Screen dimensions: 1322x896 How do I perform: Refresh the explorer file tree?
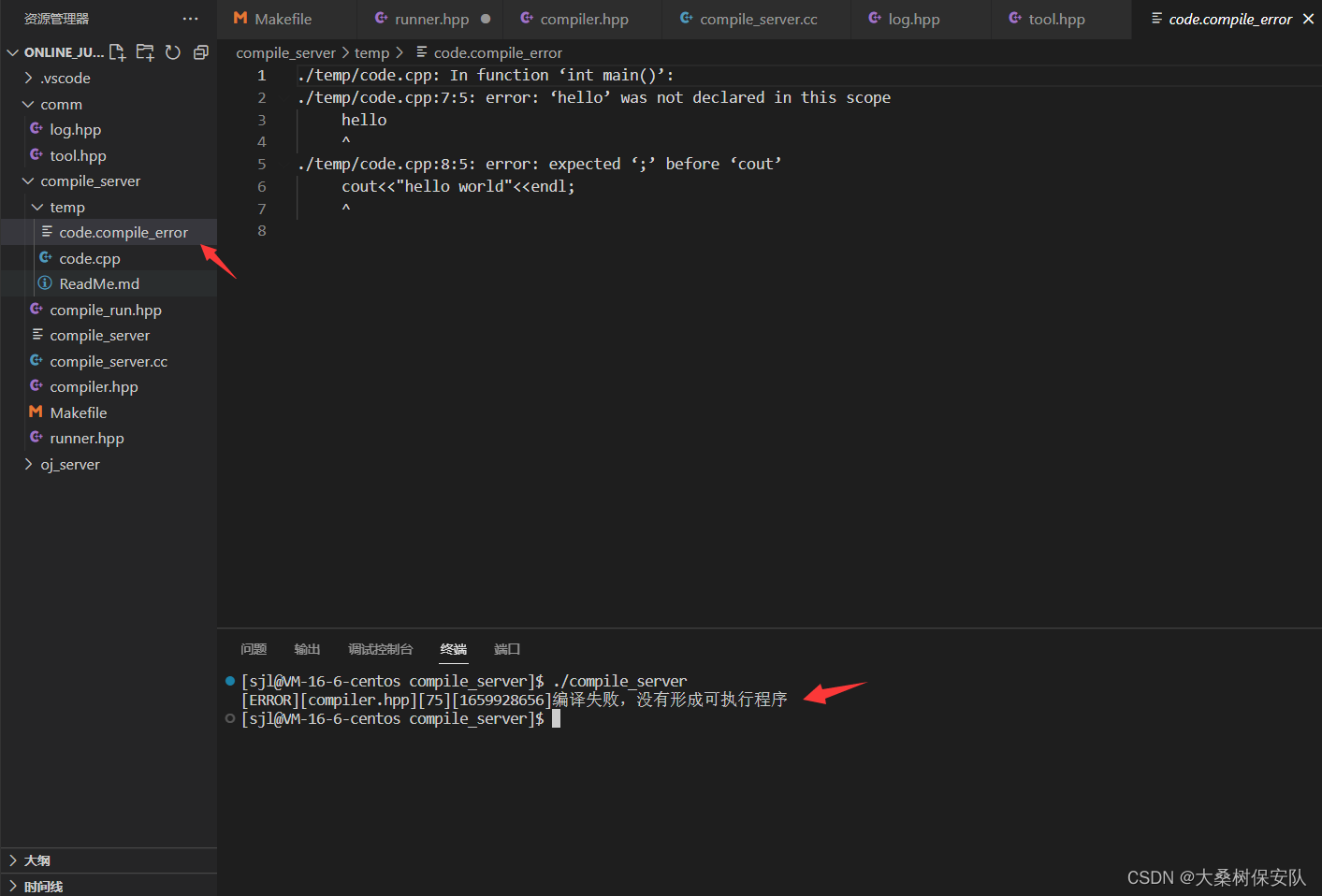(x=173, y=52)
